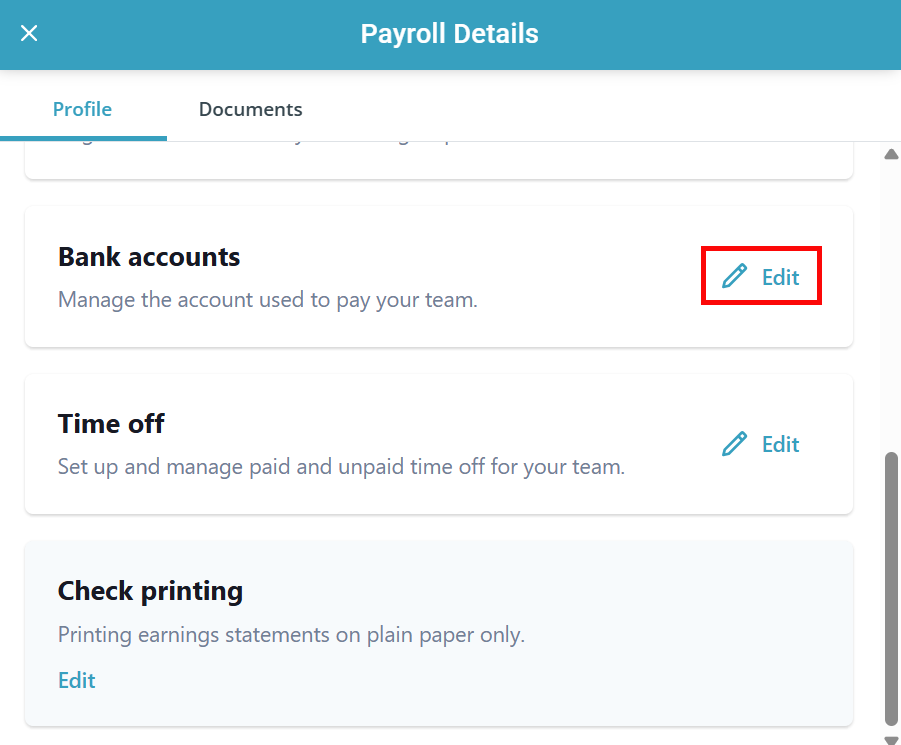Select the Bank accounts heading
Screen dimensions: 901x745
[x=149, y=257]
